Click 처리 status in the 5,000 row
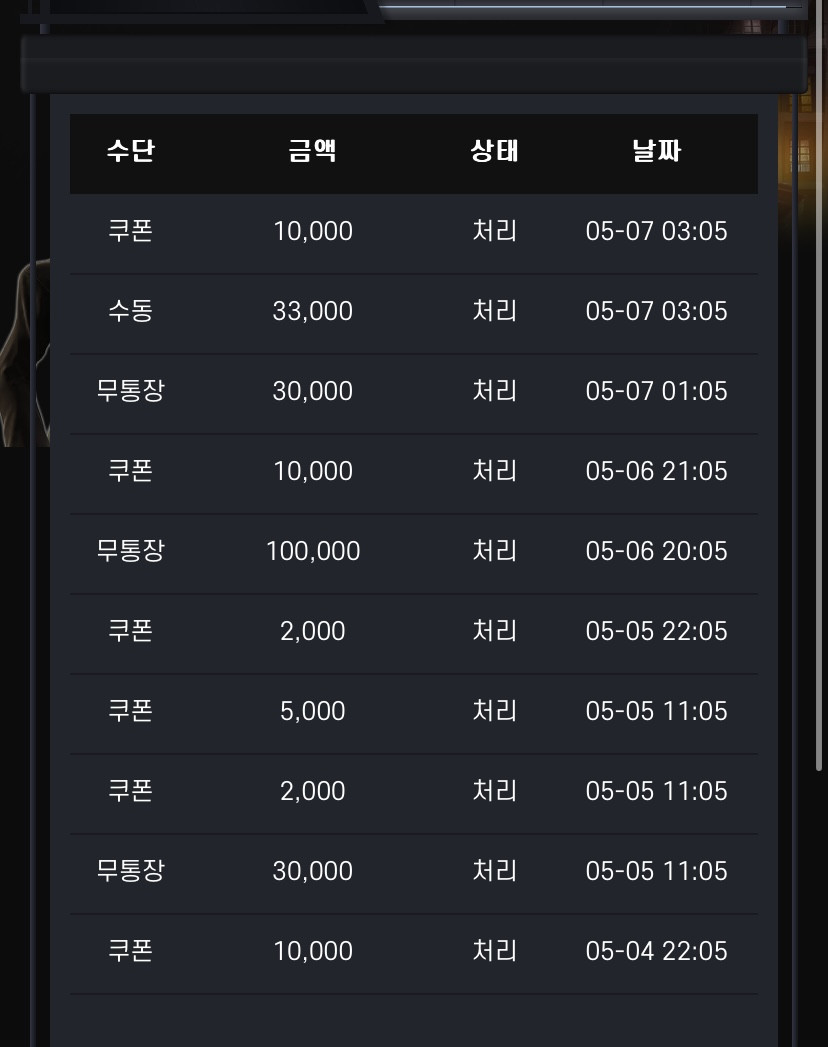Image resolution: width=828 pixels, height=1047 pixels. point(494,711)
